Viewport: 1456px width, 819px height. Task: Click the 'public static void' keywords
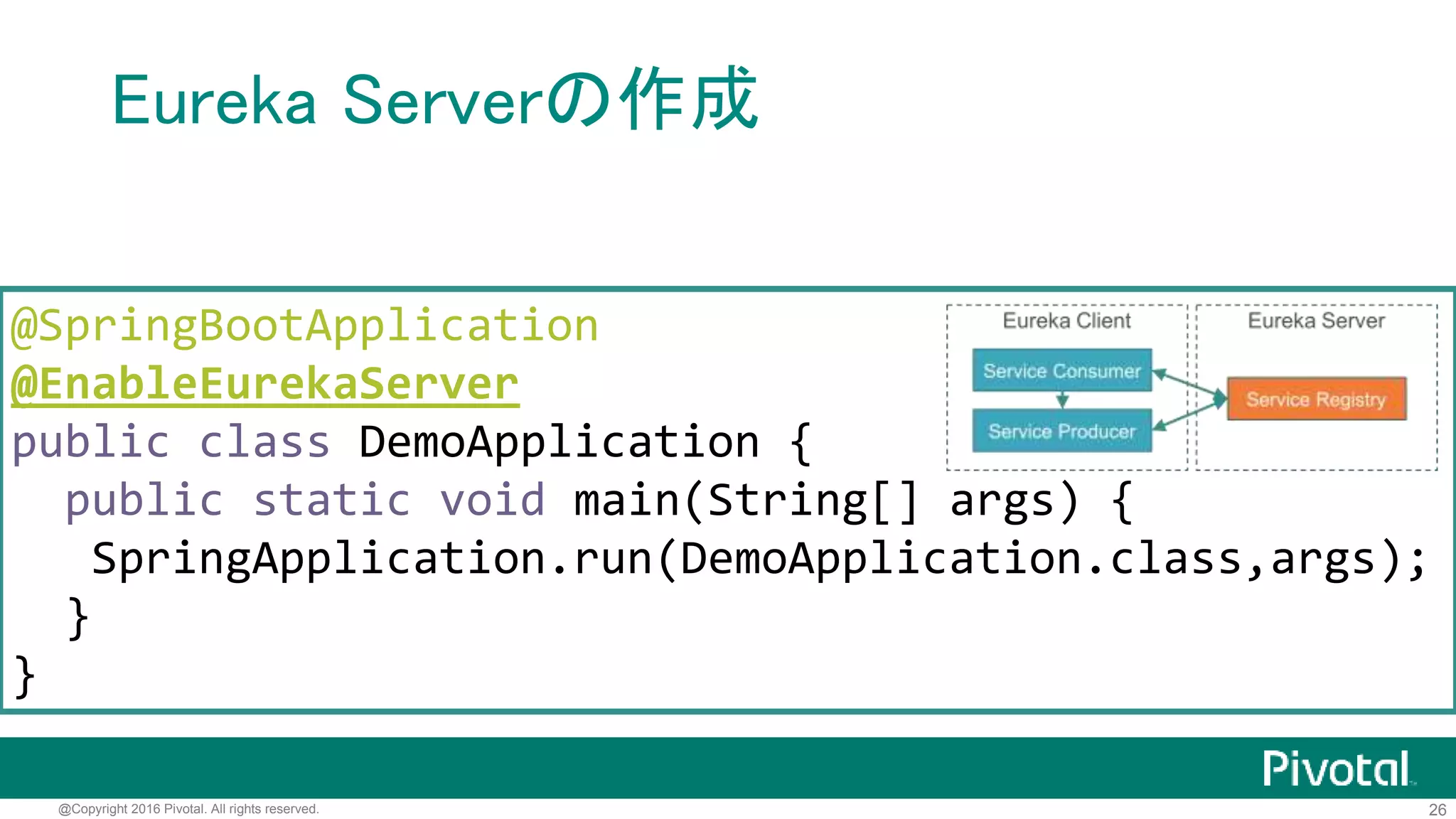(x=306, y=500)
